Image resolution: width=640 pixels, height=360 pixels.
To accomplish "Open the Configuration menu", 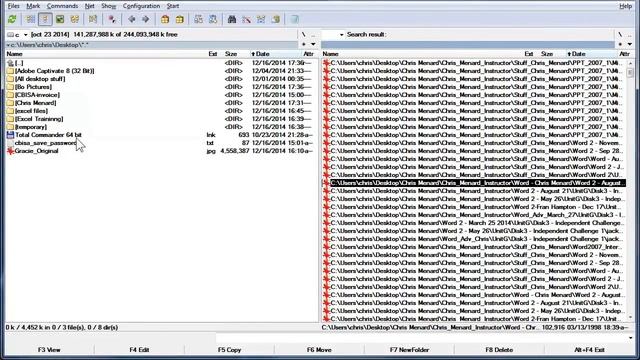I will [142, 6].
